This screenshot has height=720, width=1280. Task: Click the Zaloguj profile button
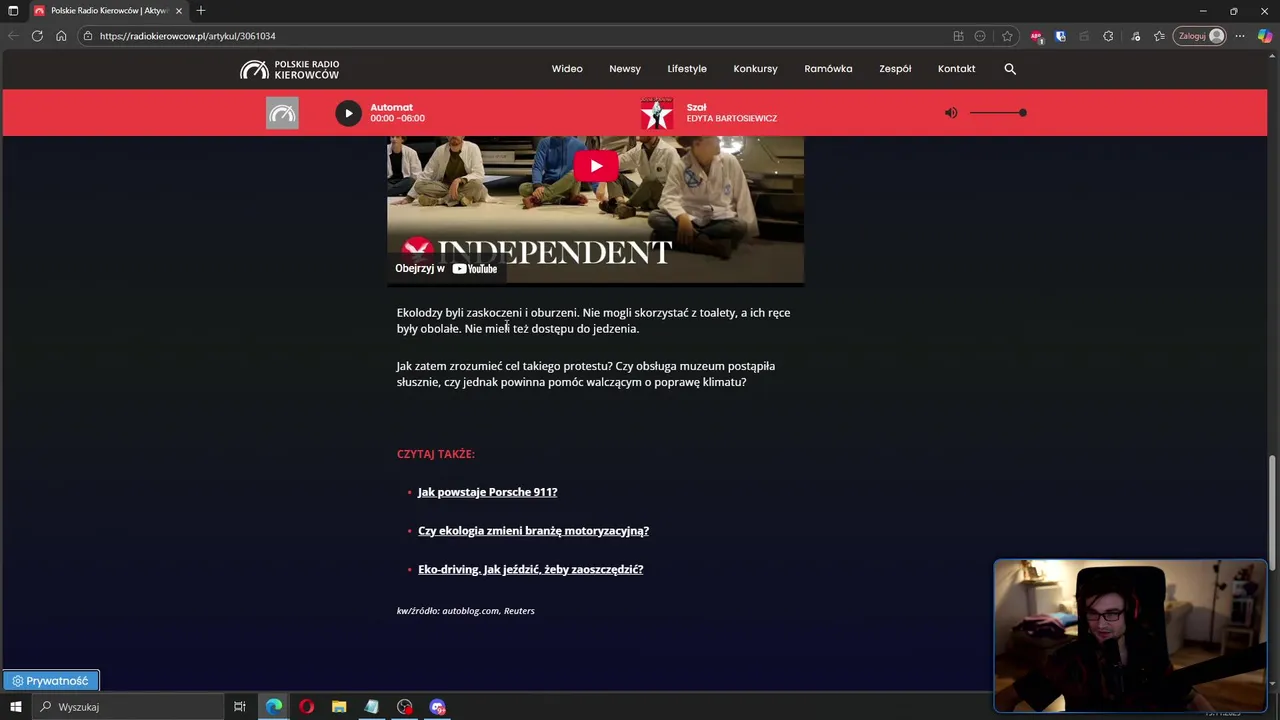coord(1200,36)
